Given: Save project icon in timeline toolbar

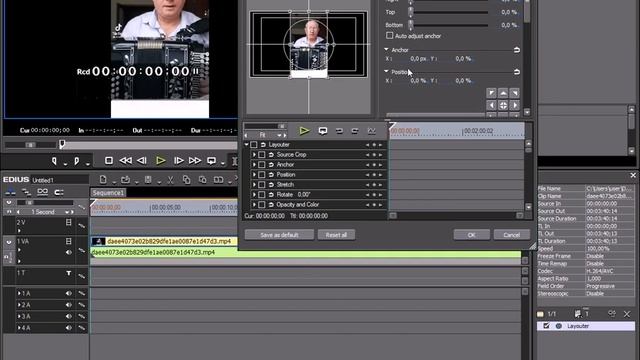Looking at the screenshot, I should tap(148, 180).
